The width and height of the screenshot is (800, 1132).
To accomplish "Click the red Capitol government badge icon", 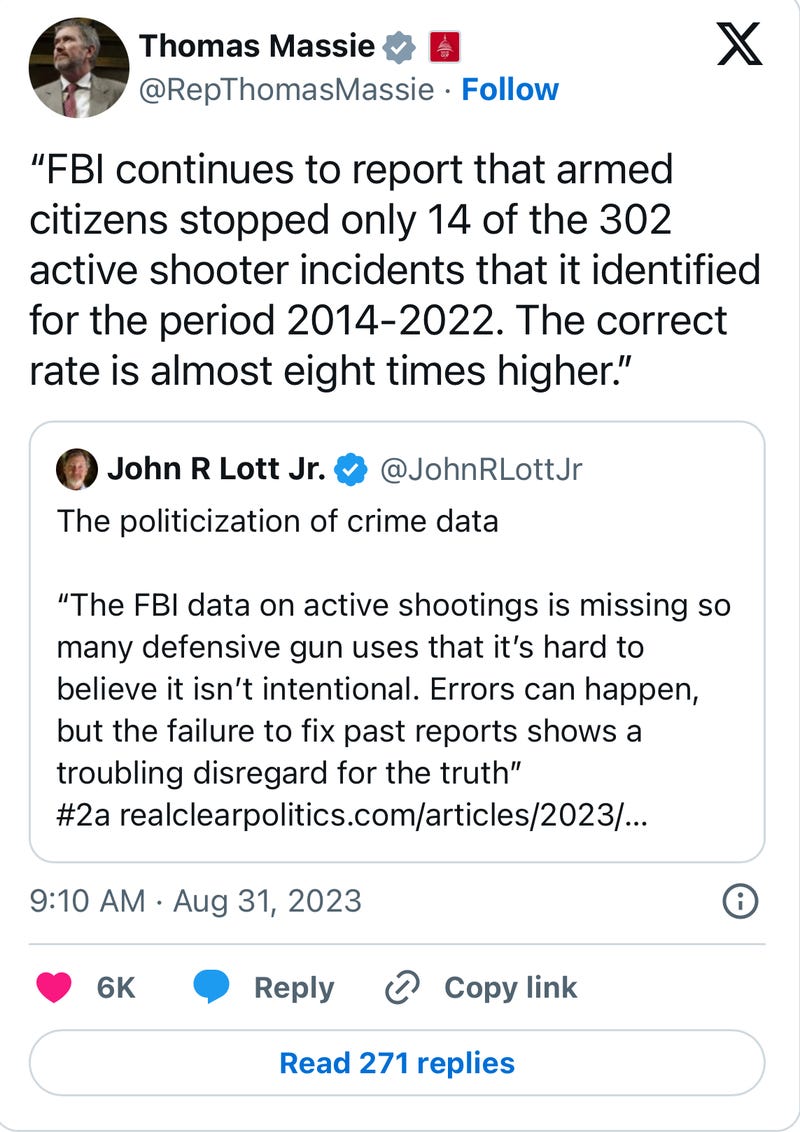I will coord(445,47).
